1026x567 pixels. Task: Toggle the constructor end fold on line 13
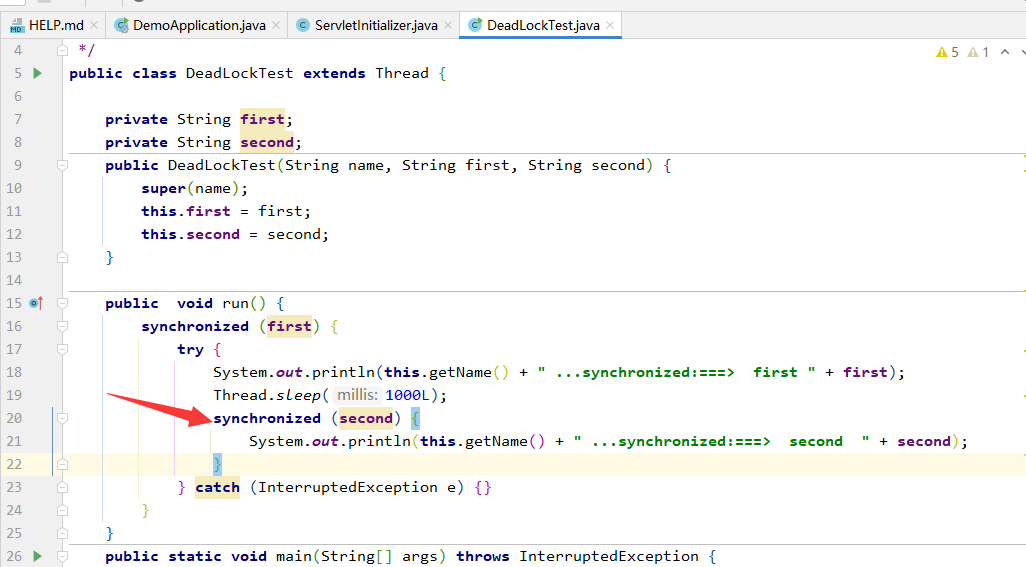pyautogui.click(x=62, y=257)
